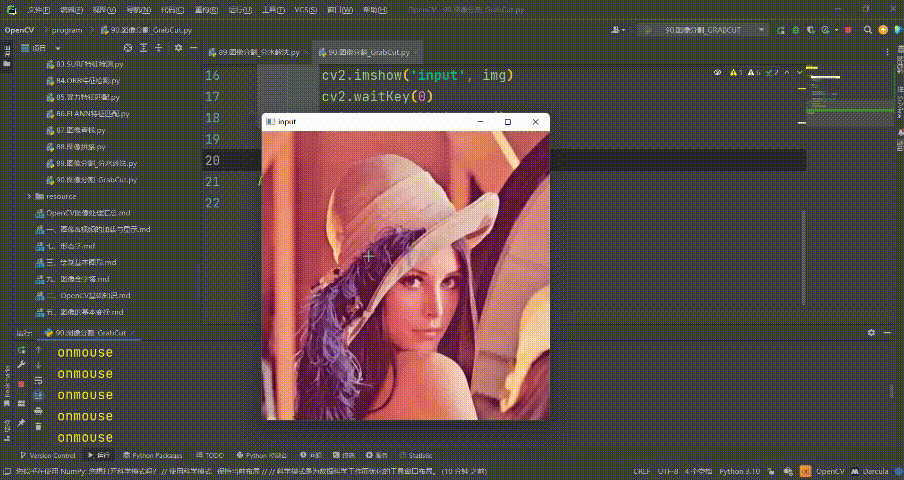This screenshot has height=480, width=904.
Task: Open the Version Control tool window
Action: click(x=47, y=455)
